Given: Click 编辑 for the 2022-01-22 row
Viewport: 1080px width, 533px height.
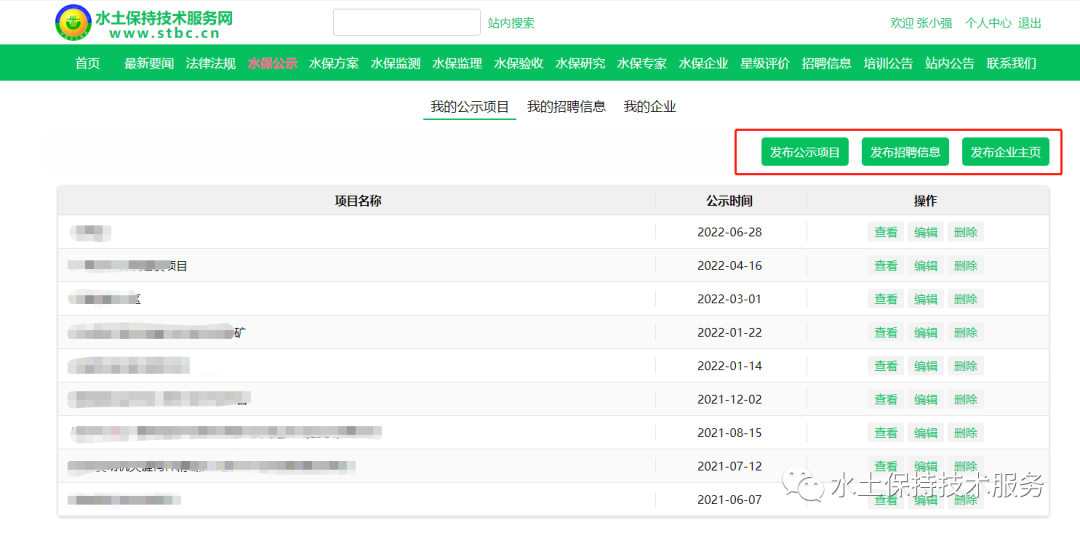Looking at the screenshot, I should coord(926,333).
